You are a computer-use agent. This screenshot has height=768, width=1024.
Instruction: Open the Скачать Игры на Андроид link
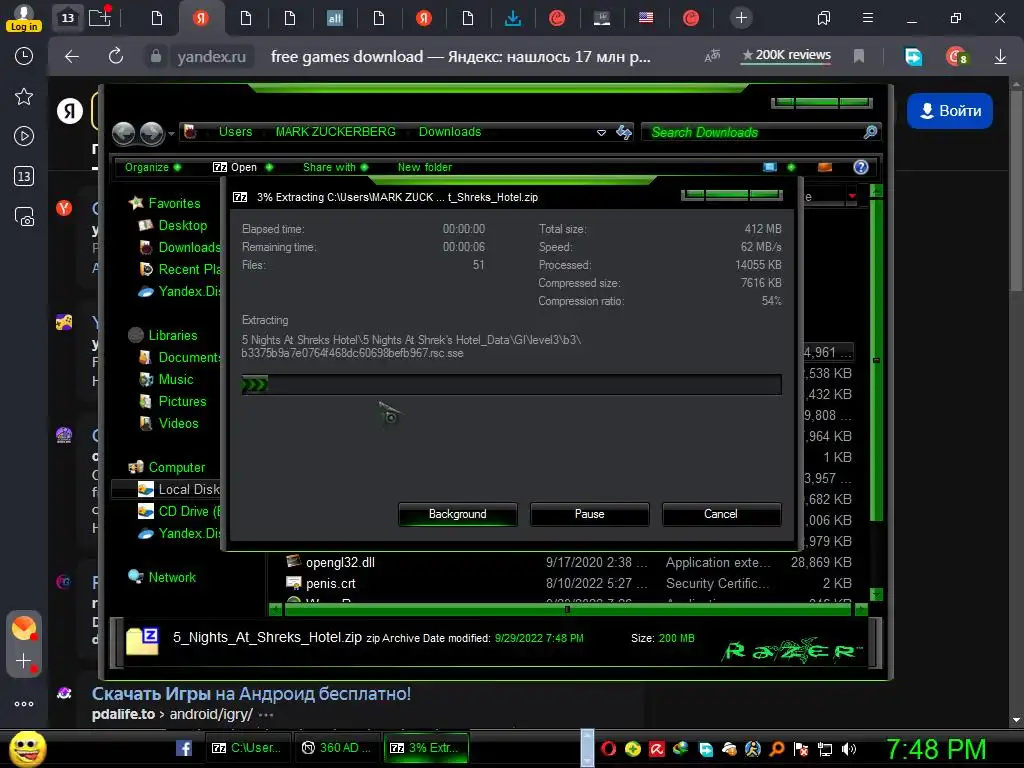251,694
